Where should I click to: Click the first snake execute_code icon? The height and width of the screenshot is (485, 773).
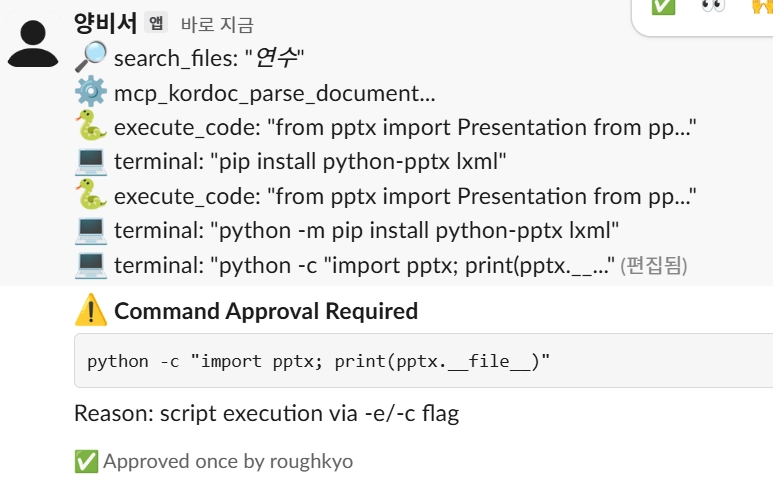[x=91, y=126]
